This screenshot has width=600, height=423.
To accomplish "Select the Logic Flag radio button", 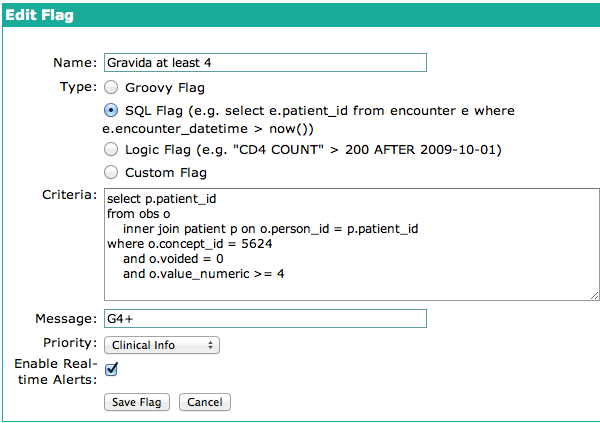I will pos(111,150).
